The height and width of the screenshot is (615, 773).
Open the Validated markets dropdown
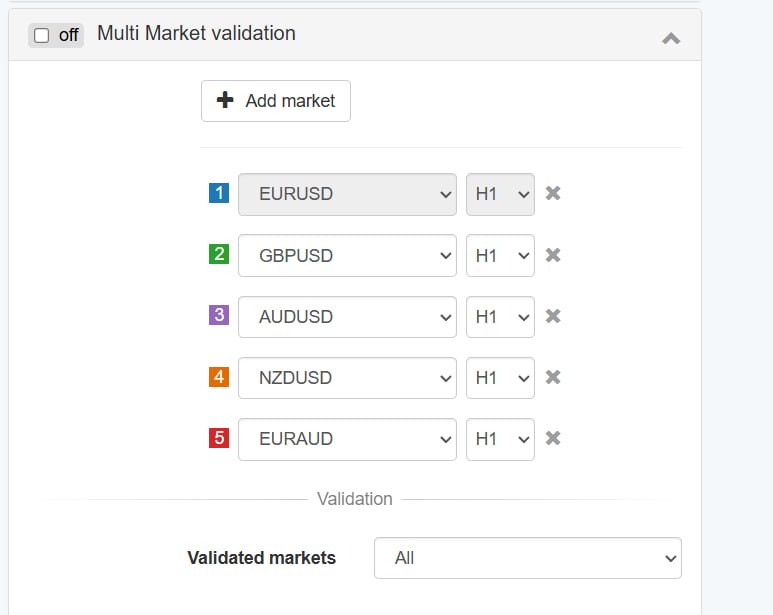(527, 558)
